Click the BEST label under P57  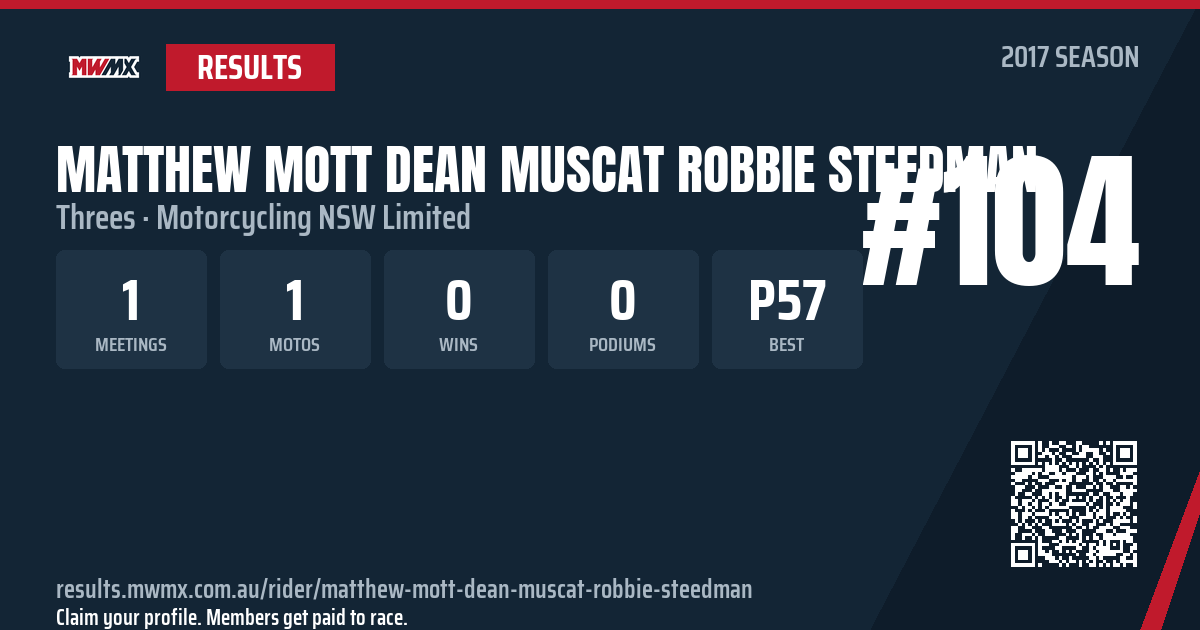click(787, 345)
